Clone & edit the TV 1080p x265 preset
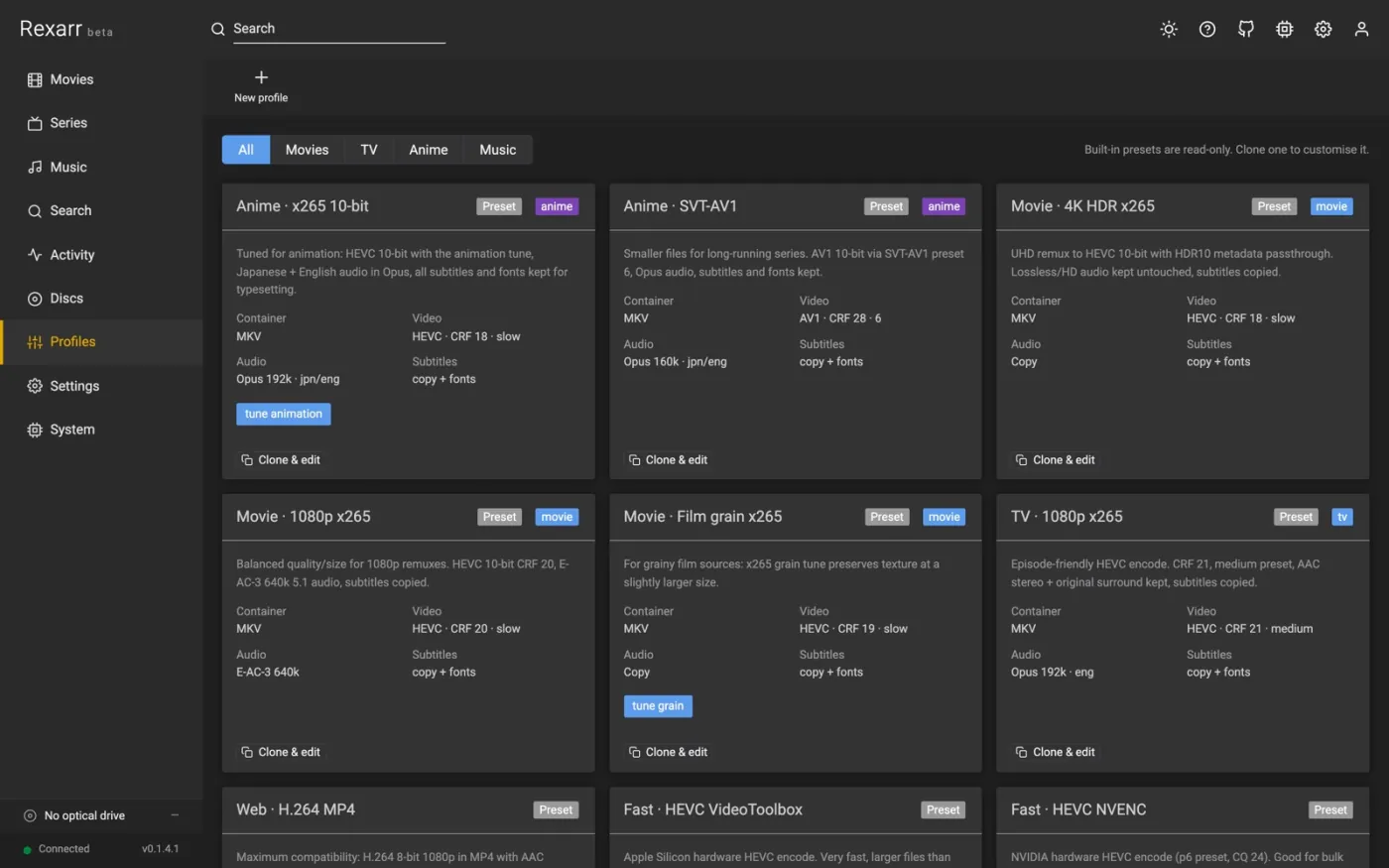Image resolution: width=1389 pixels, height=868 pixels. [1056, 752]
